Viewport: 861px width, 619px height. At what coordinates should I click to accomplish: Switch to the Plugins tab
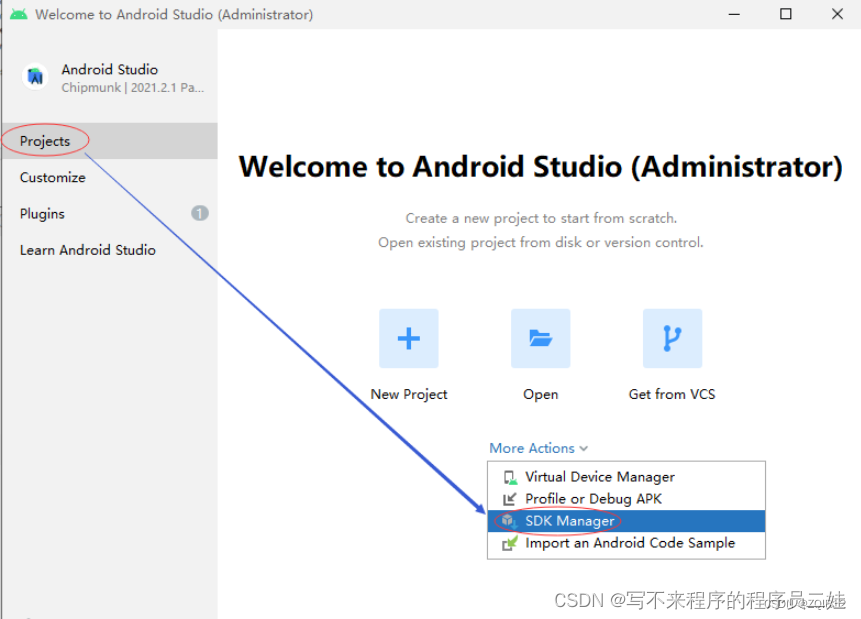110,214
